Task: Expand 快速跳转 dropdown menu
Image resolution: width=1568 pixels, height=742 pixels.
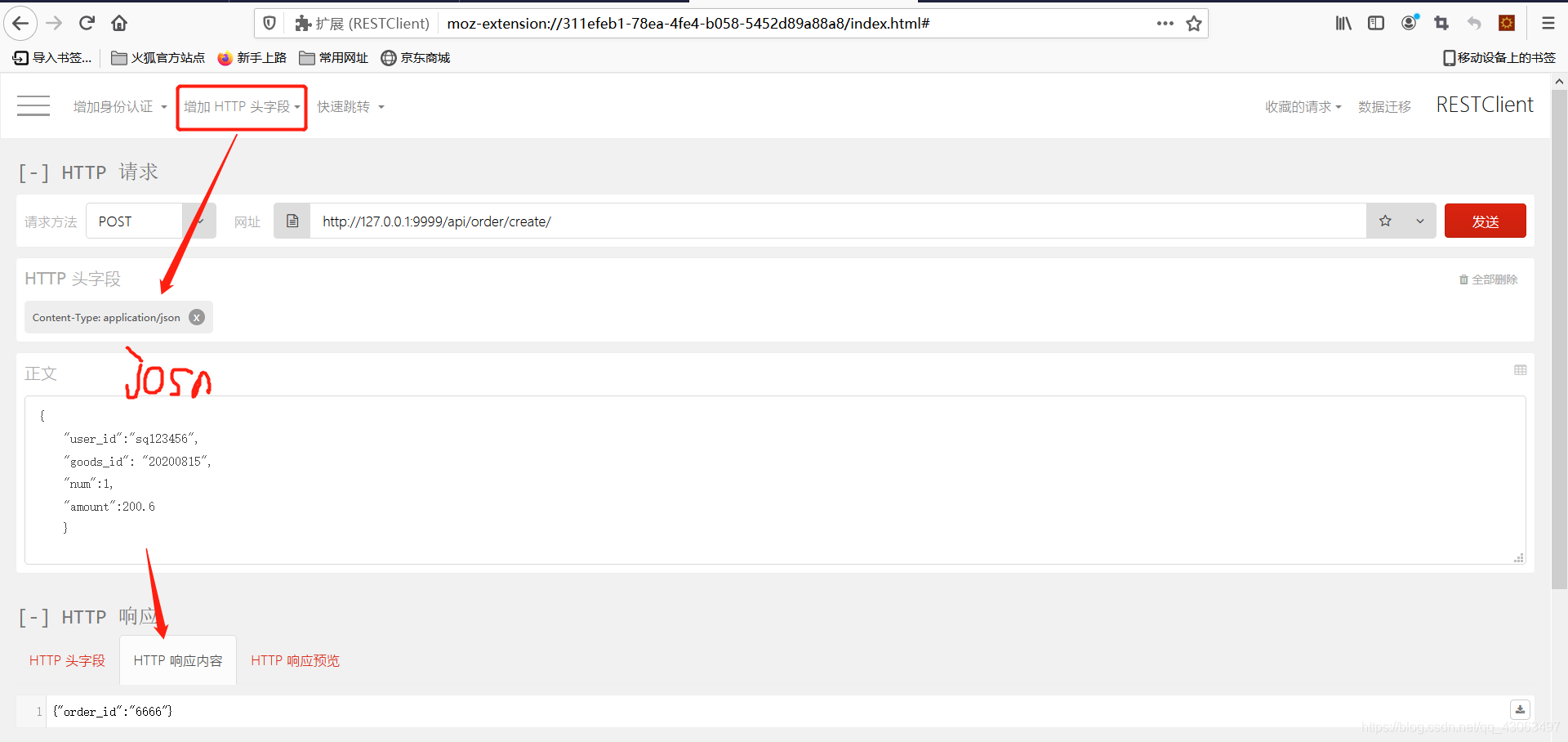Action: (350, 107)
